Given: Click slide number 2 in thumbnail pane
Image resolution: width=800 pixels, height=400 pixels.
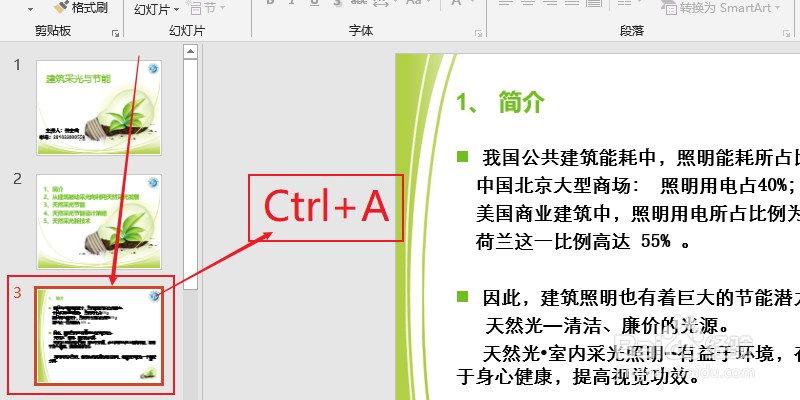Looking at the screenshot, I should (18, 179).
